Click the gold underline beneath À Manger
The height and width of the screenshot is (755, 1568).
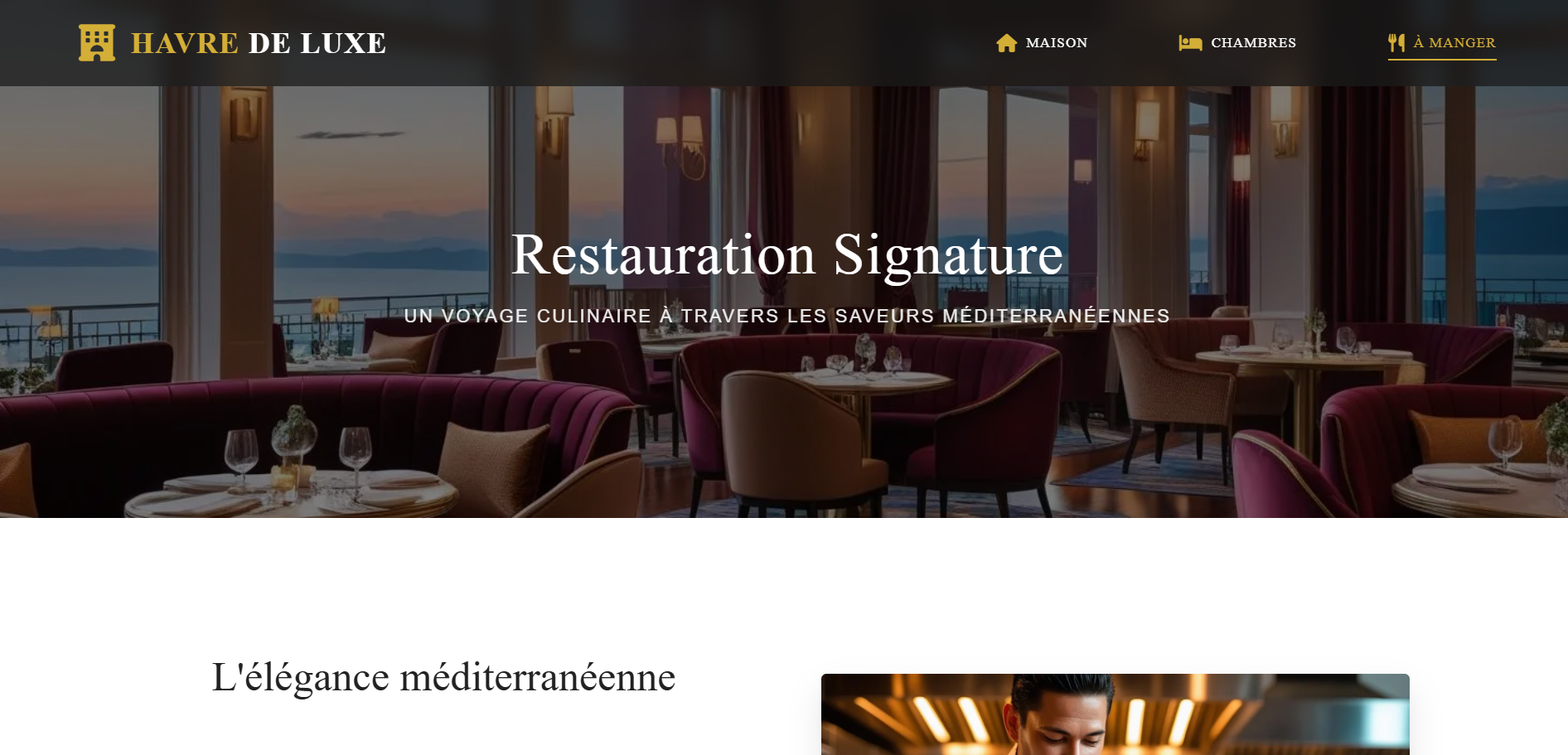1442,59
